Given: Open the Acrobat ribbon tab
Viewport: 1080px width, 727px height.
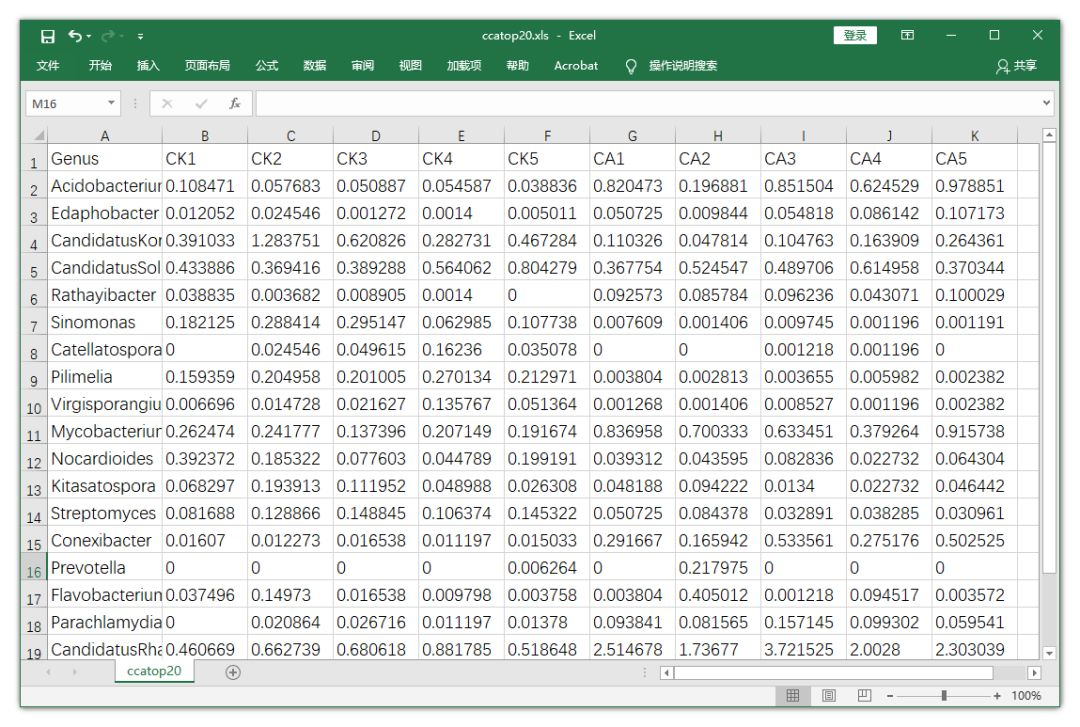Looking at the screenshot, I should (576, 65).
